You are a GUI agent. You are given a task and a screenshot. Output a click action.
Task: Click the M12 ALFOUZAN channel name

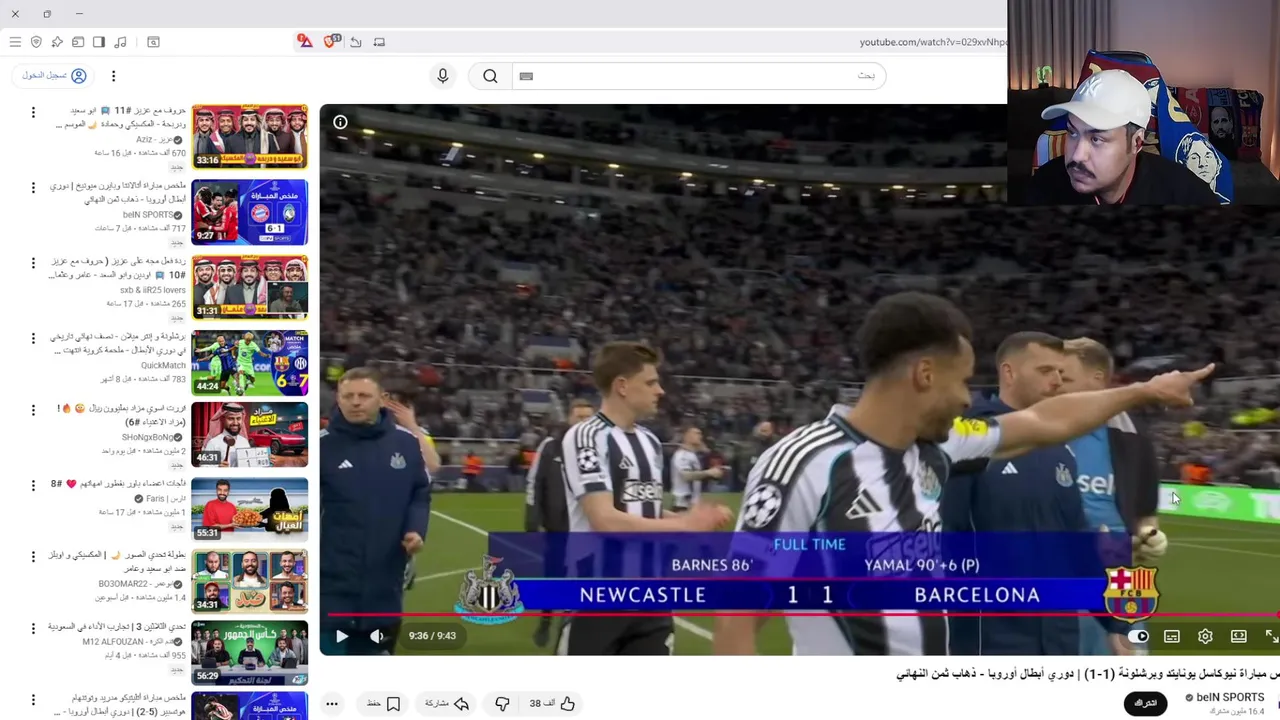click(x=129, y=641)
